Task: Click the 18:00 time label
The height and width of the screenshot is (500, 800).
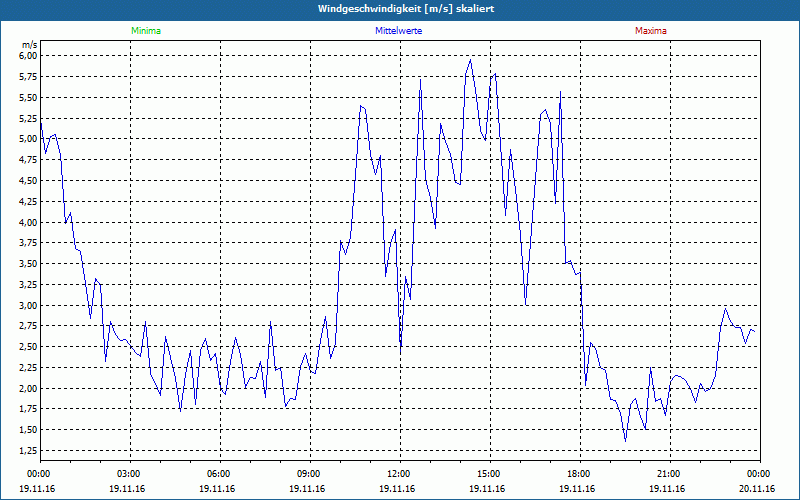Action: tap(578, 474)
